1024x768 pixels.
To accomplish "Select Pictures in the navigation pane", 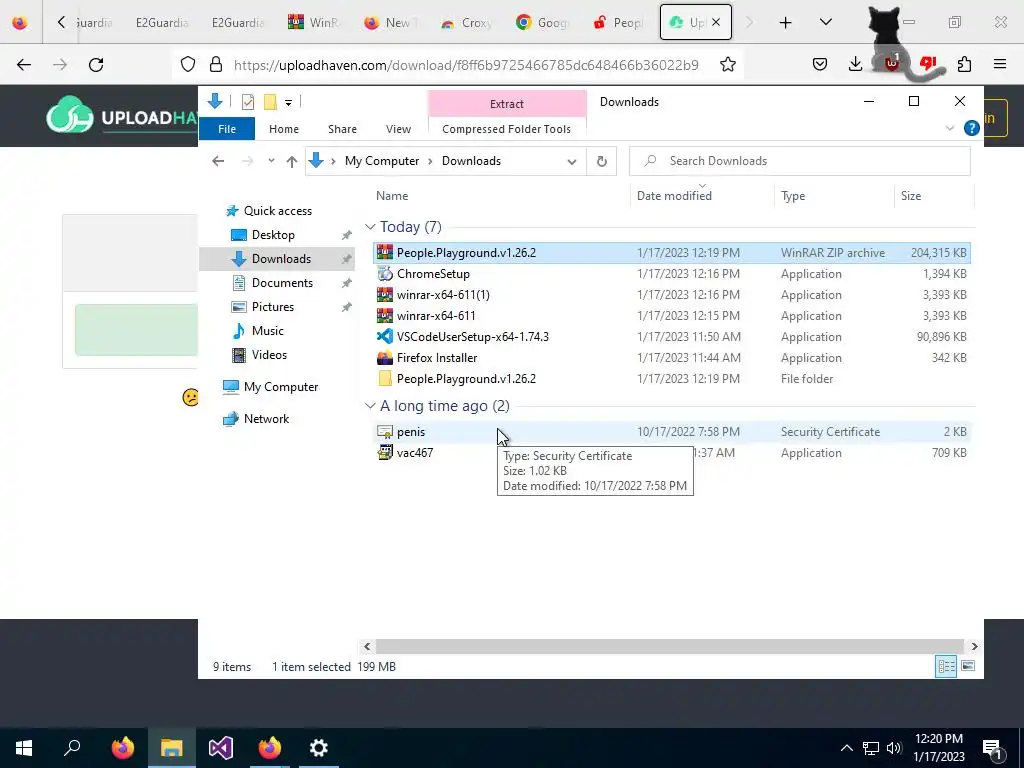I will pyautogui.click(x=272, y=307).
